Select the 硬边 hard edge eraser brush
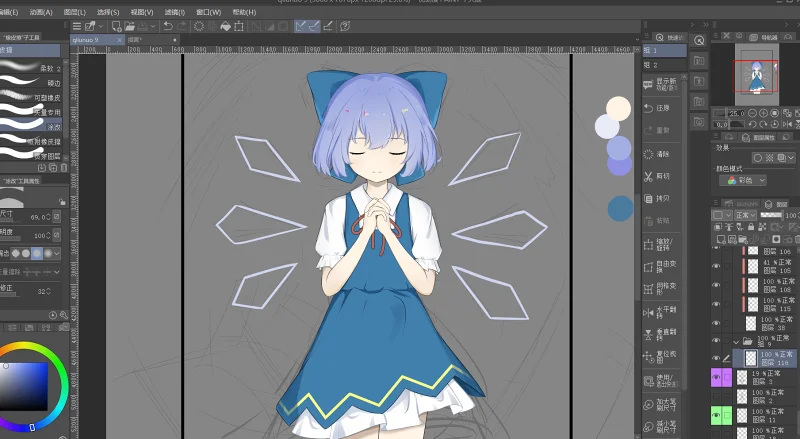The width and height of the screenshot is (800, 439). pyautogui.click(x=31, y=82)
